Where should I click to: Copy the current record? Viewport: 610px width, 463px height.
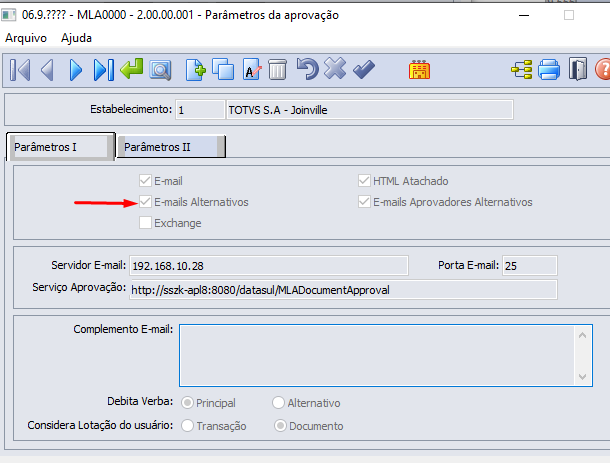[223, 69]
